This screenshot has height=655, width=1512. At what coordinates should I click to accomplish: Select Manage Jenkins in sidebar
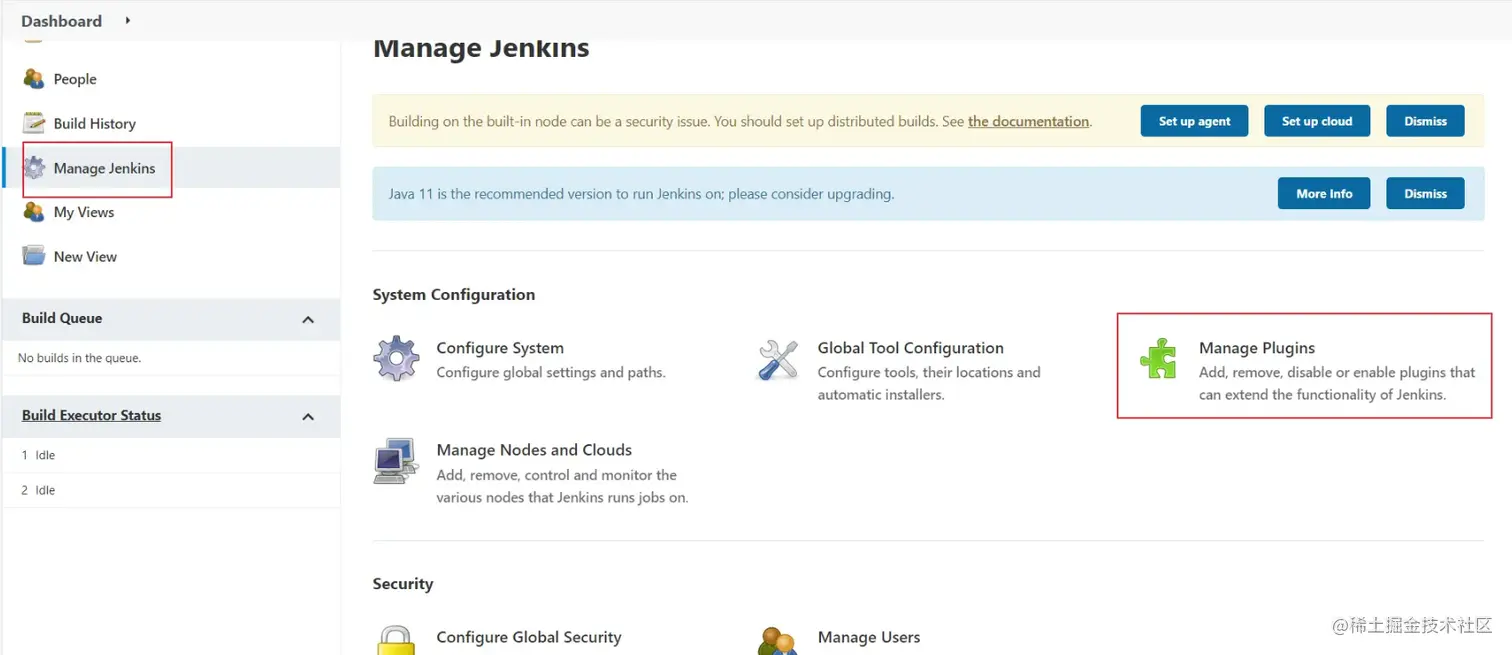click(x=105, y=168)
